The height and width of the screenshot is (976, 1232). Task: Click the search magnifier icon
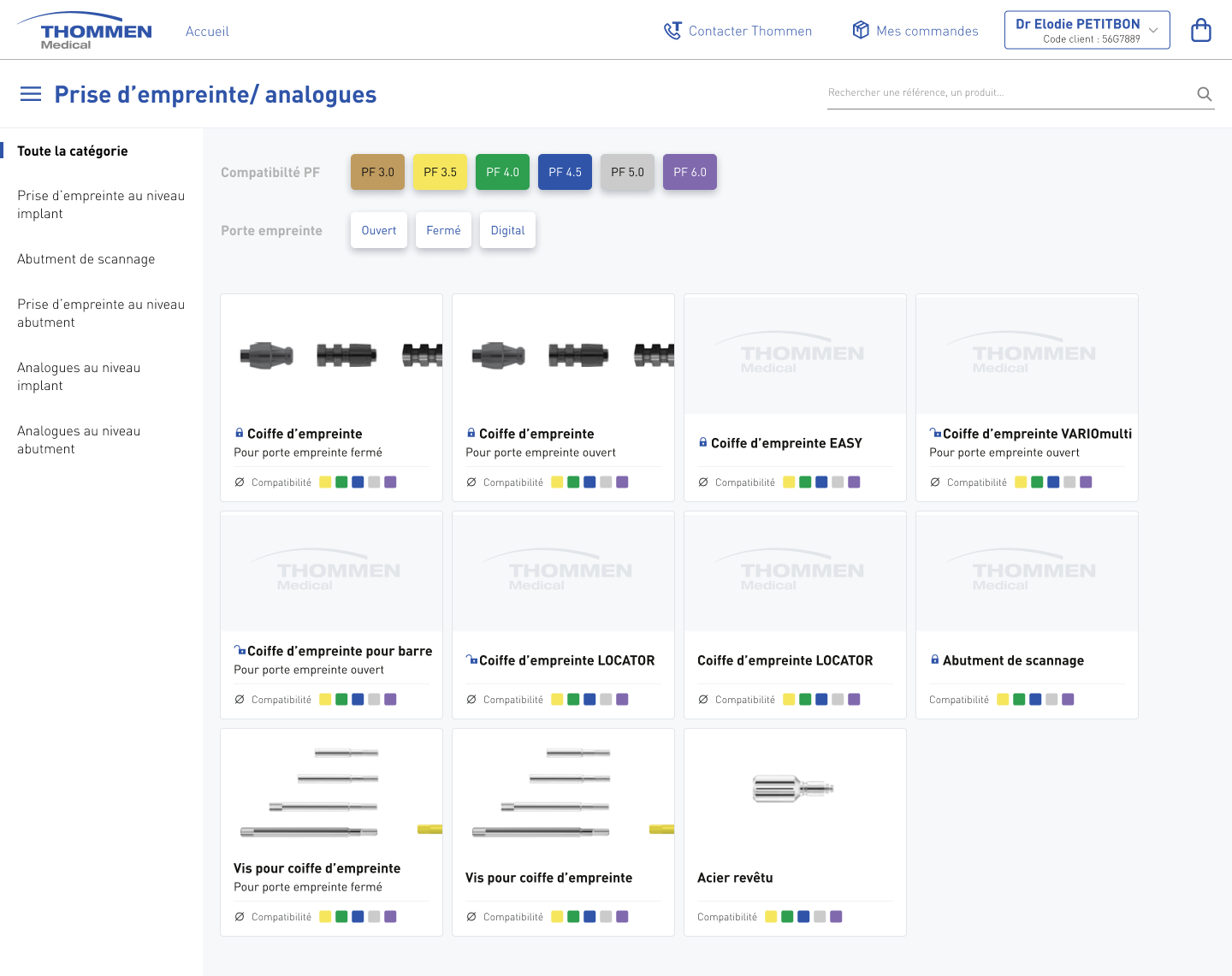point(1204,94)
